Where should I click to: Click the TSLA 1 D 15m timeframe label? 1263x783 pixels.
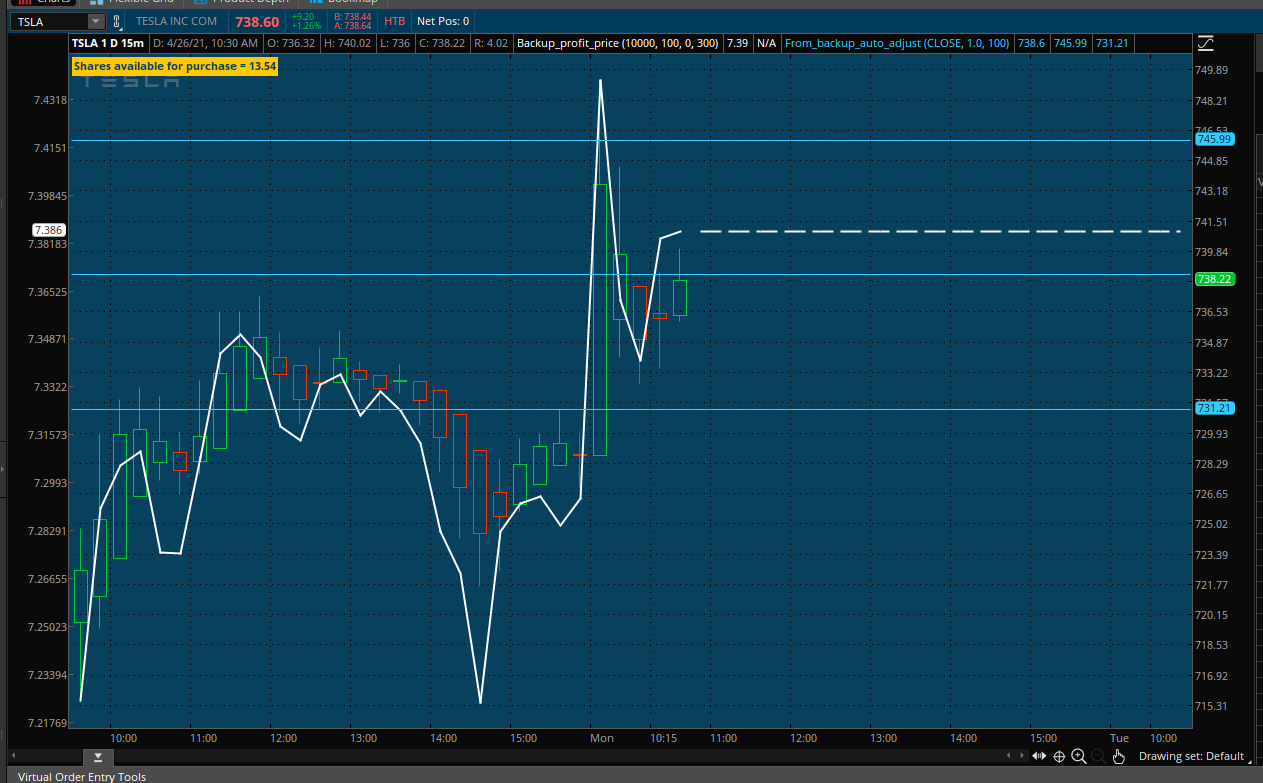(x=108, y=43)
